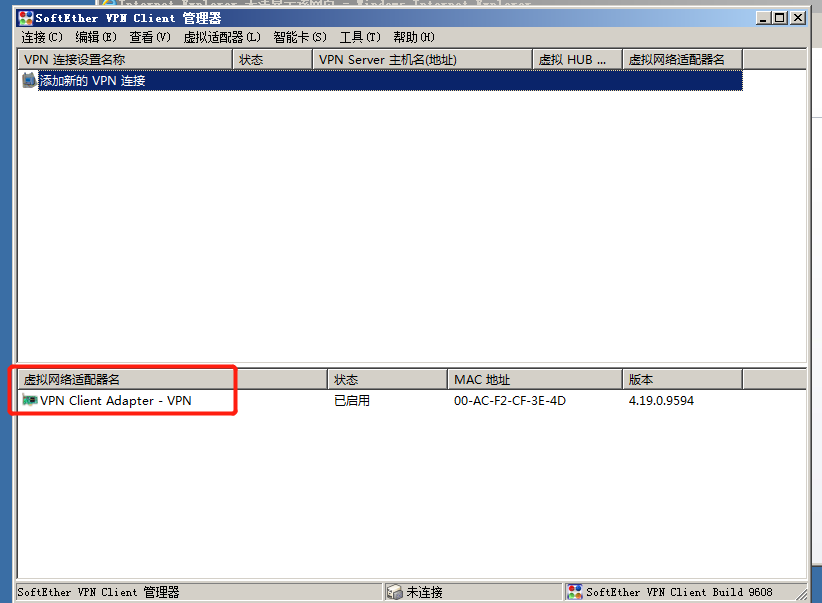Click the 版本 column header in adapter list
Screen dimensions: 822x603
682,380
